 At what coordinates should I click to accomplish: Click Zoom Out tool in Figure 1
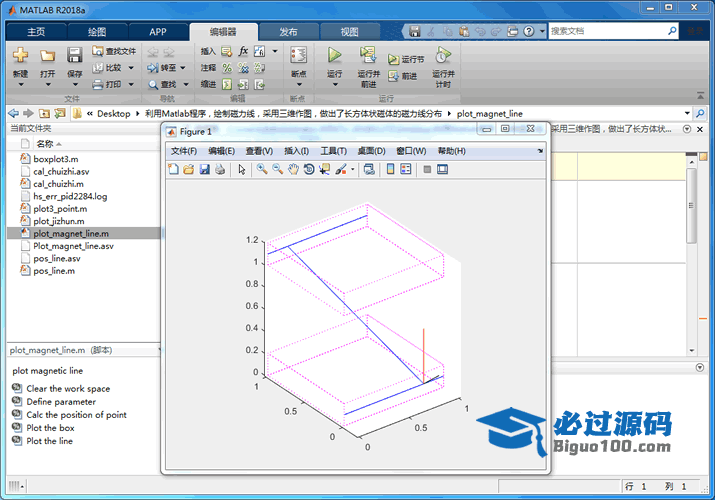coord(278,169)
